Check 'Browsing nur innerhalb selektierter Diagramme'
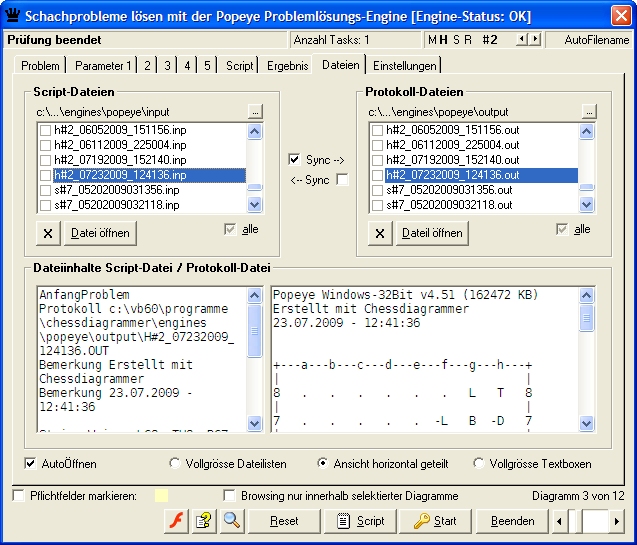The height and width of the screenshot is (545, 637). 230,496
